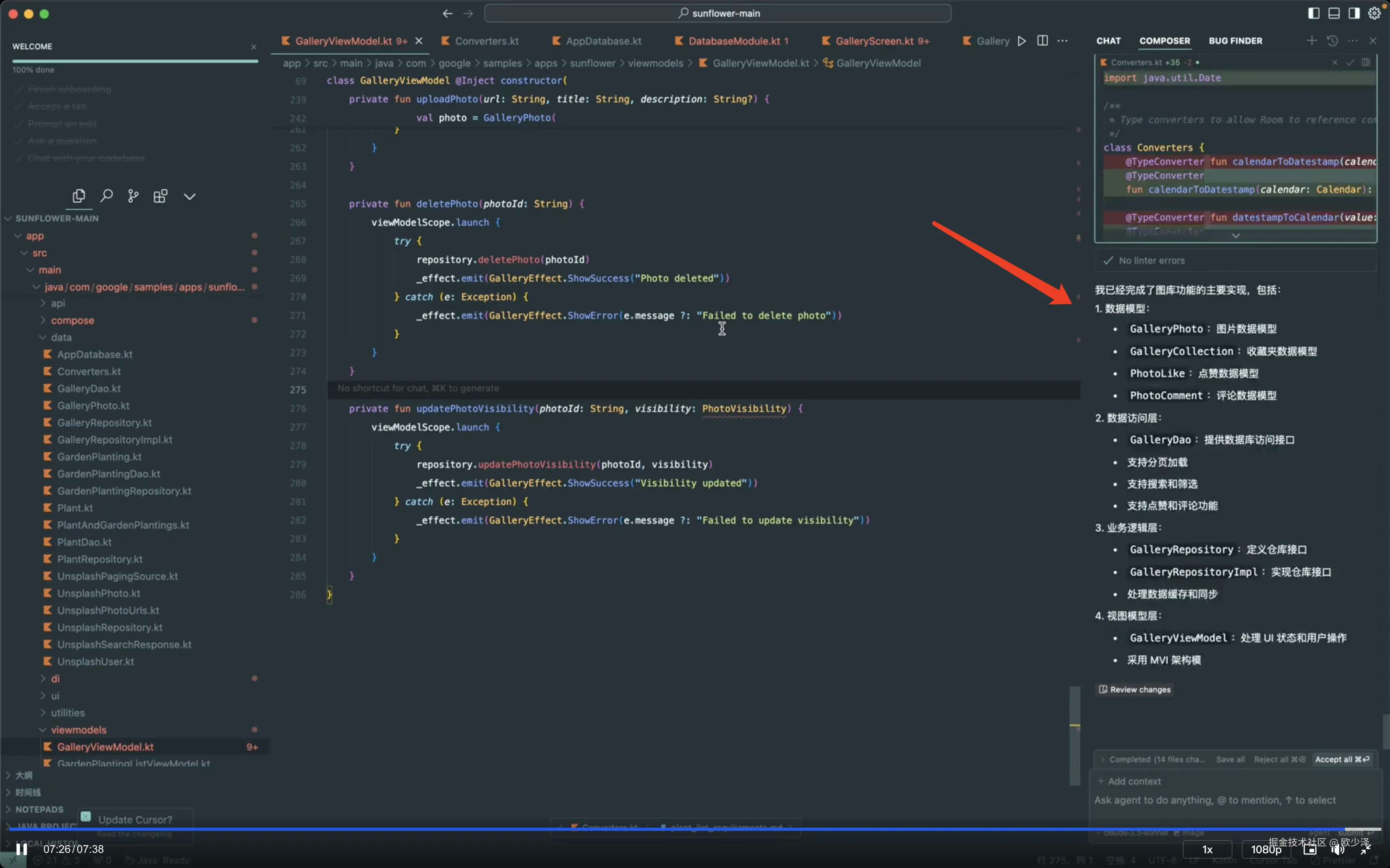The image size is (1390, 868).
Task: Switch to the CHAT tab
Action: [x=1108, y=41]
